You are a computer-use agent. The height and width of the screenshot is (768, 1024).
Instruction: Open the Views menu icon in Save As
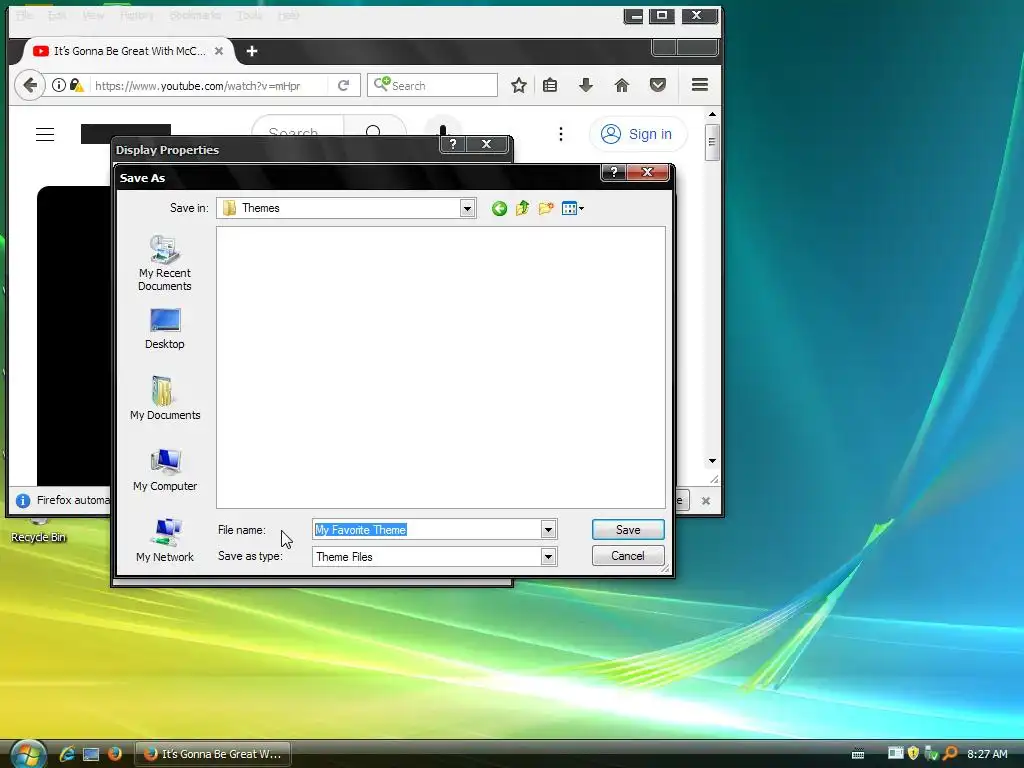573,208
